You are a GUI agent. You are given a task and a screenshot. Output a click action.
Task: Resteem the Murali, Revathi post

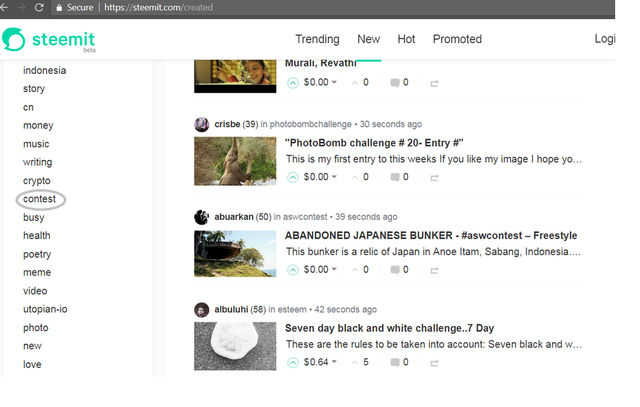434,83
